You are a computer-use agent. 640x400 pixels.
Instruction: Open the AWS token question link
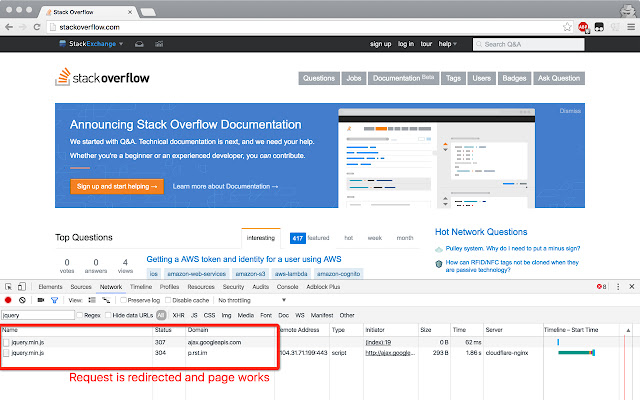pyautogui.click(x=244, y=259)
